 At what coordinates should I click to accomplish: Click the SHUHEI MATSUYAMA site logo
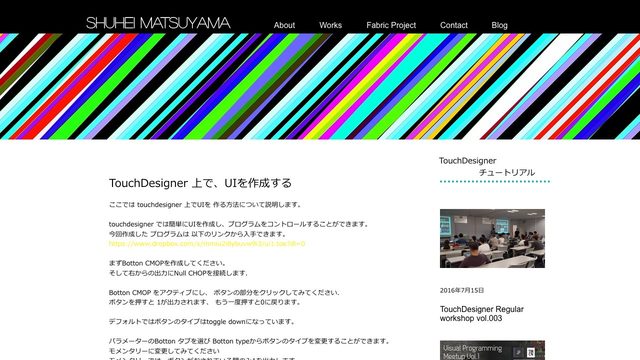coord(158,23)
